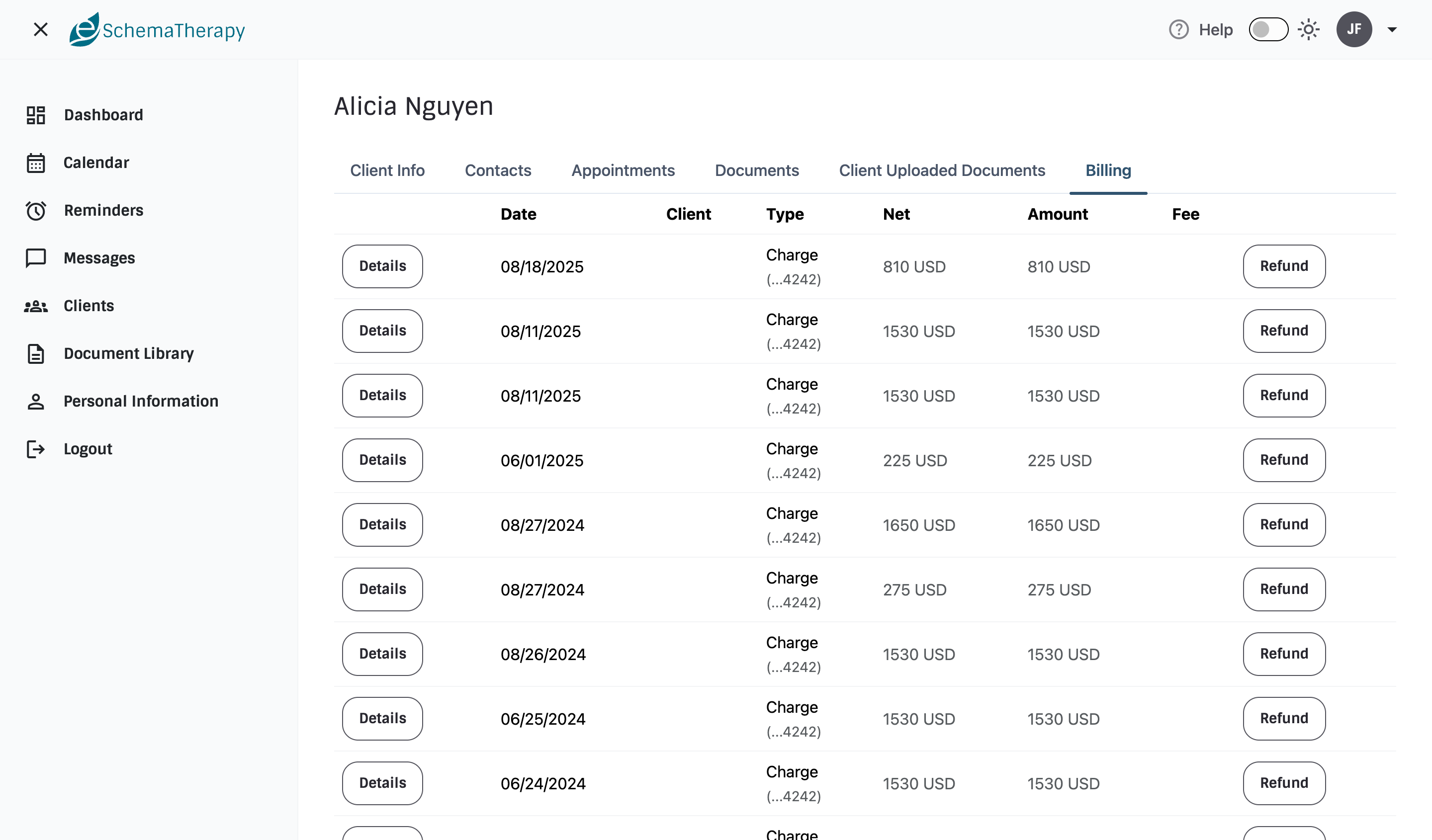View Details for the 06/24/2024 charge
The height and width of the screenshot is (840, 1432).
pyautogui.click(x=382, y=783)
